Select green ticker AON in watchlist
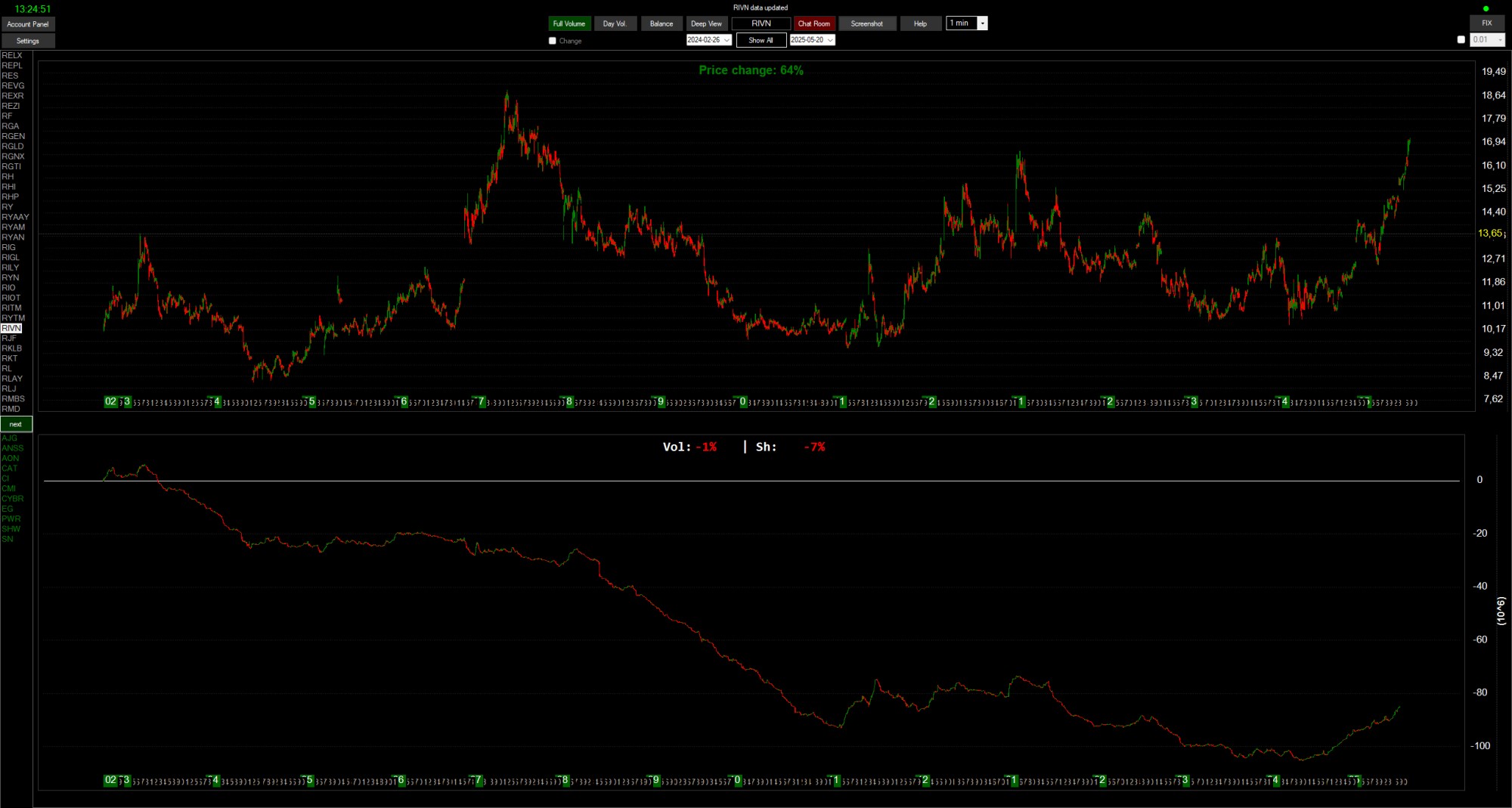 [x=11, y=458]
